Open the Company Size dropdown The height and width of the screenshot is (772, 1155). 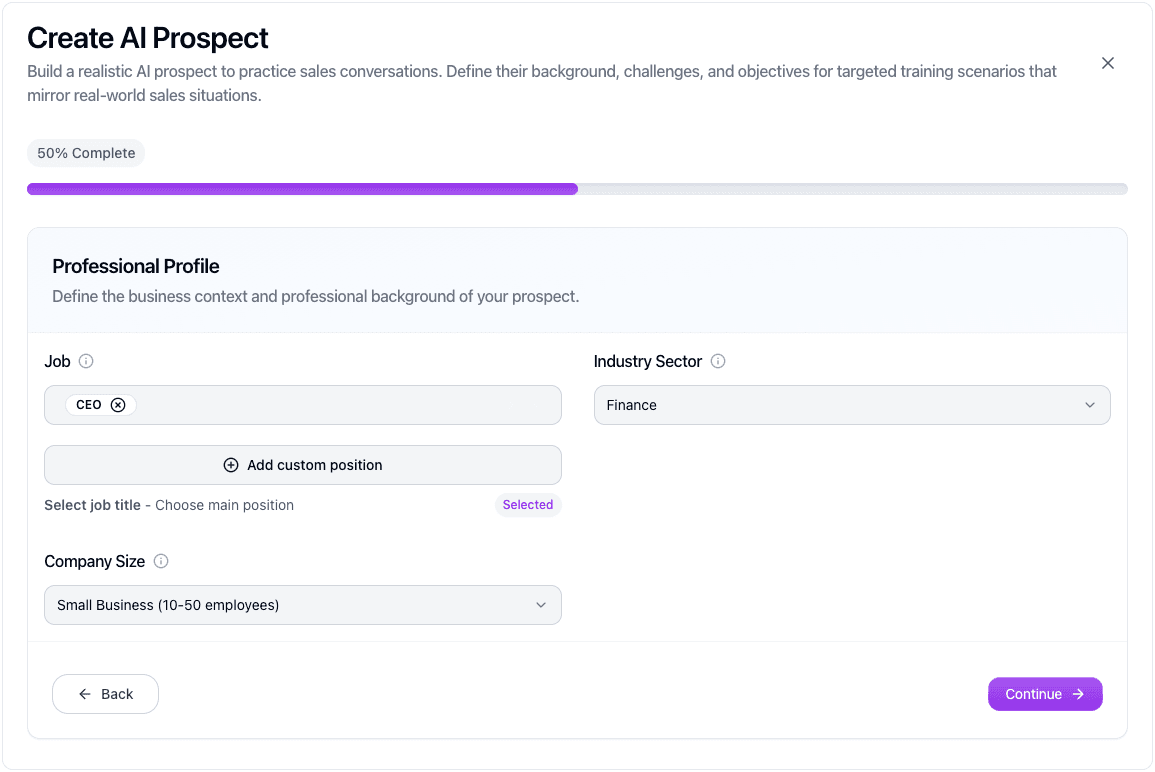click(302, 605)
